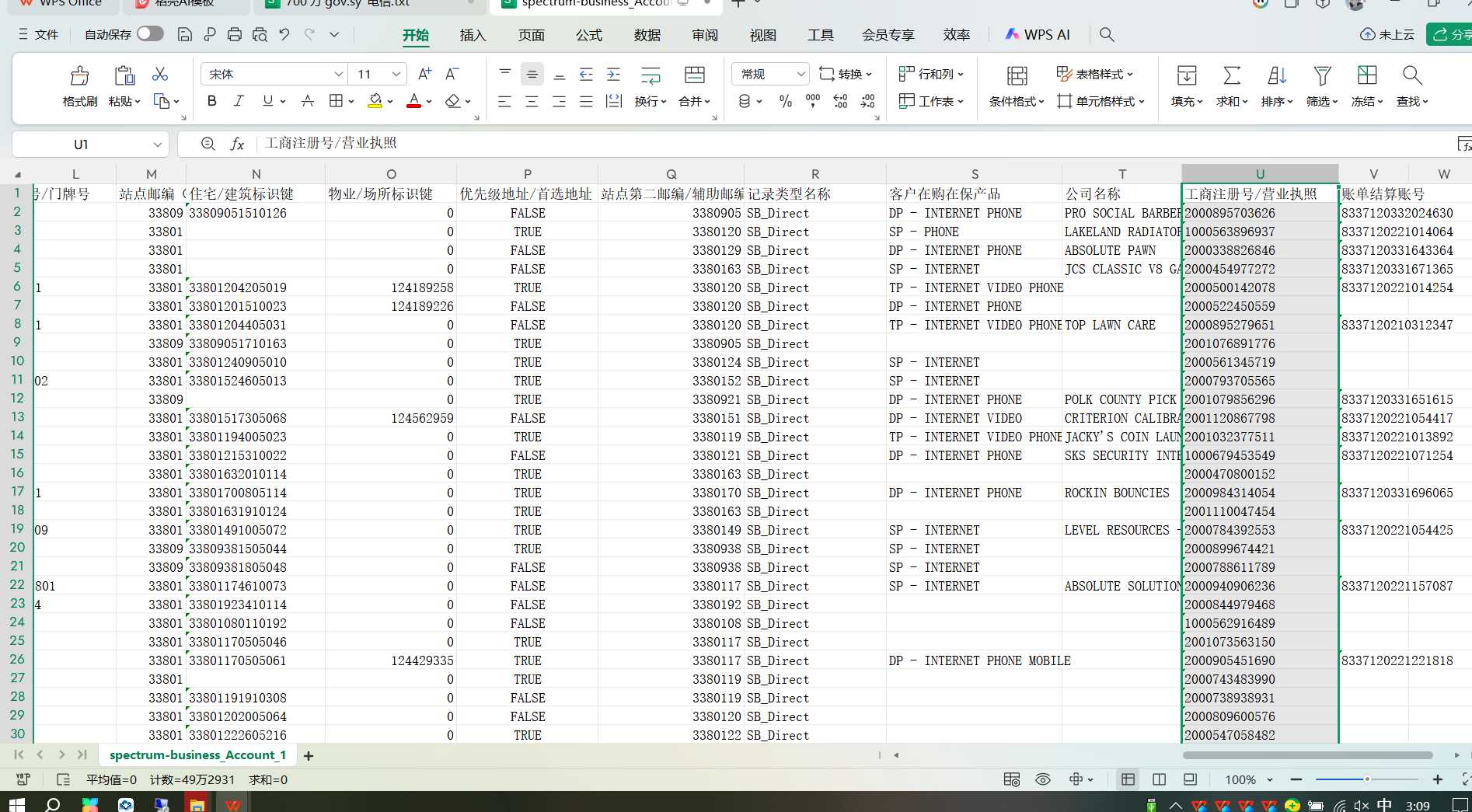Click the Insert Function fx icon

(x=237, y=144)
